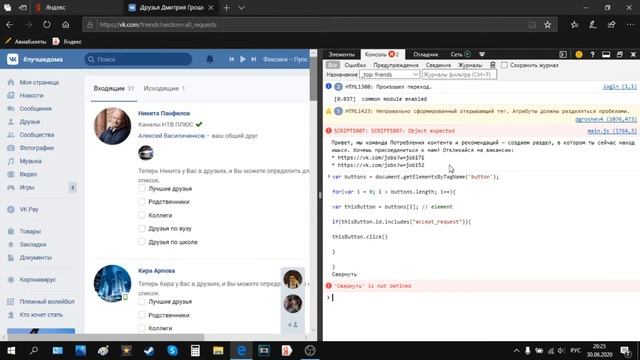Viewport: 640px width, 360px height.
Task: Check Лучшие друзья for Кира
Action: (x=142, y=302)
